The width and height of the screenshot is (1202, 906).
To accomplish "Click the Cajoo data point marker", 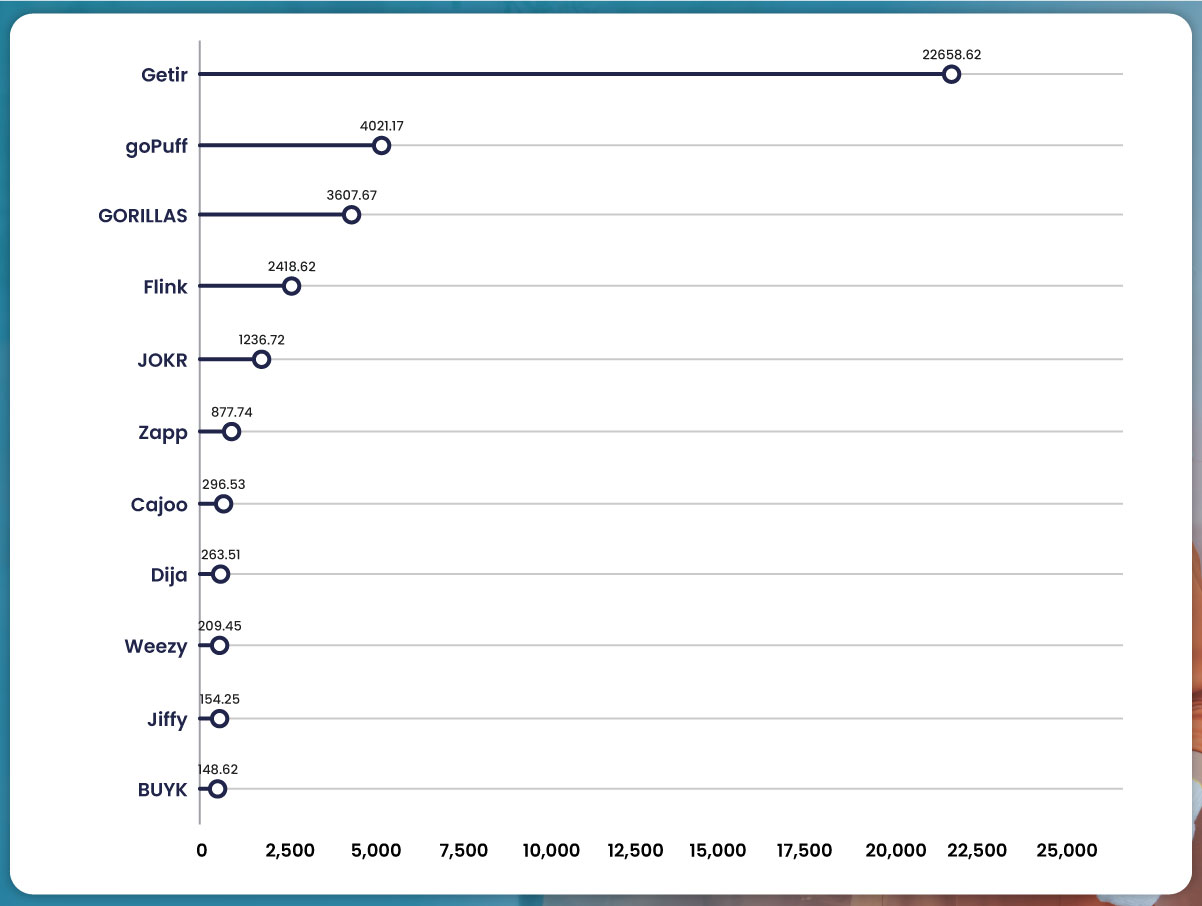I will pos(223,504).
